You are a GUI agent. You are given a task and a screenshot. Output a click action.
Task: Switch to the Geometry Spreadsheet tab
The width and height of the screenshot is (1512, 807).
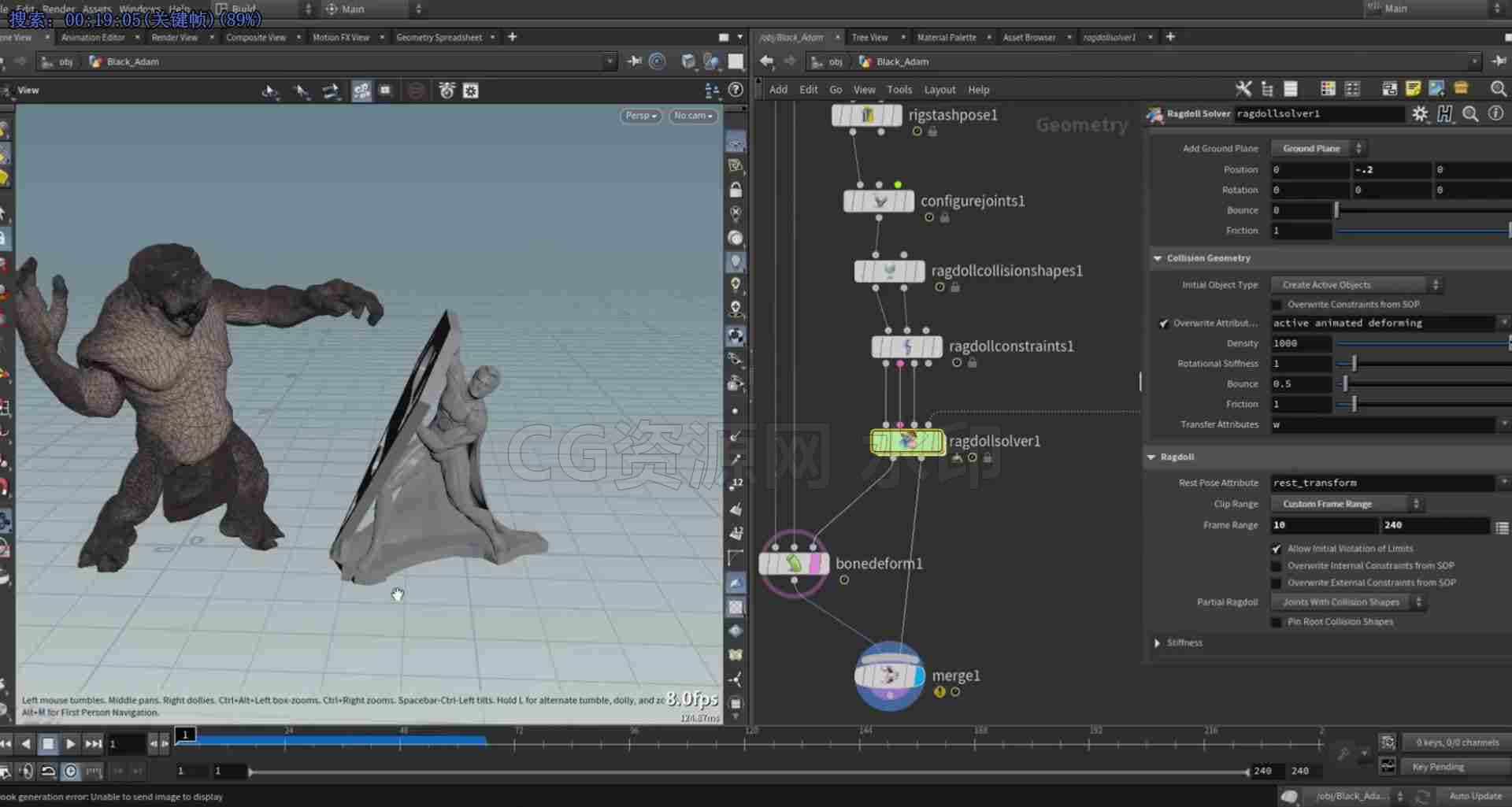pos(439,37)
